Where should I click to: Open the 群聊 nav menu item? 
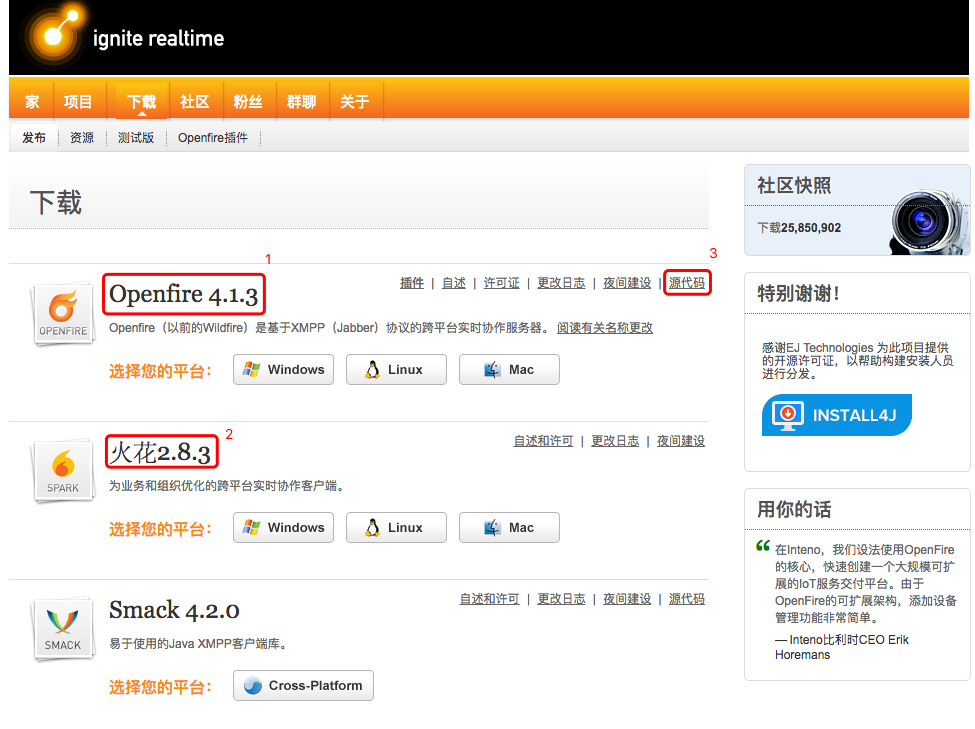coord(302,101)
